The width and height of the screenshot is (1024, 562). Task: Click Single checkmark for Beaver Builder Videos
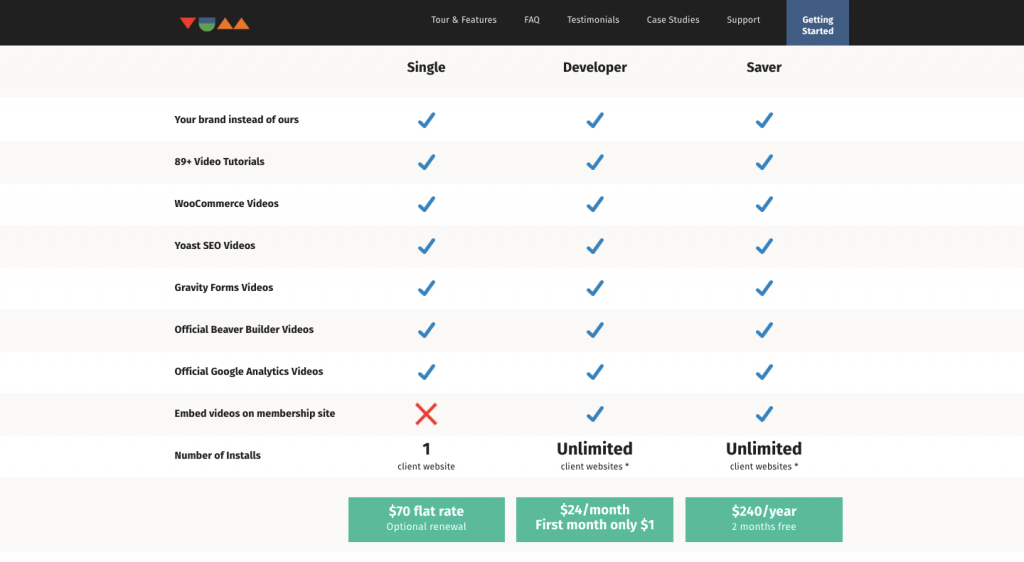[x=426, y=330]
